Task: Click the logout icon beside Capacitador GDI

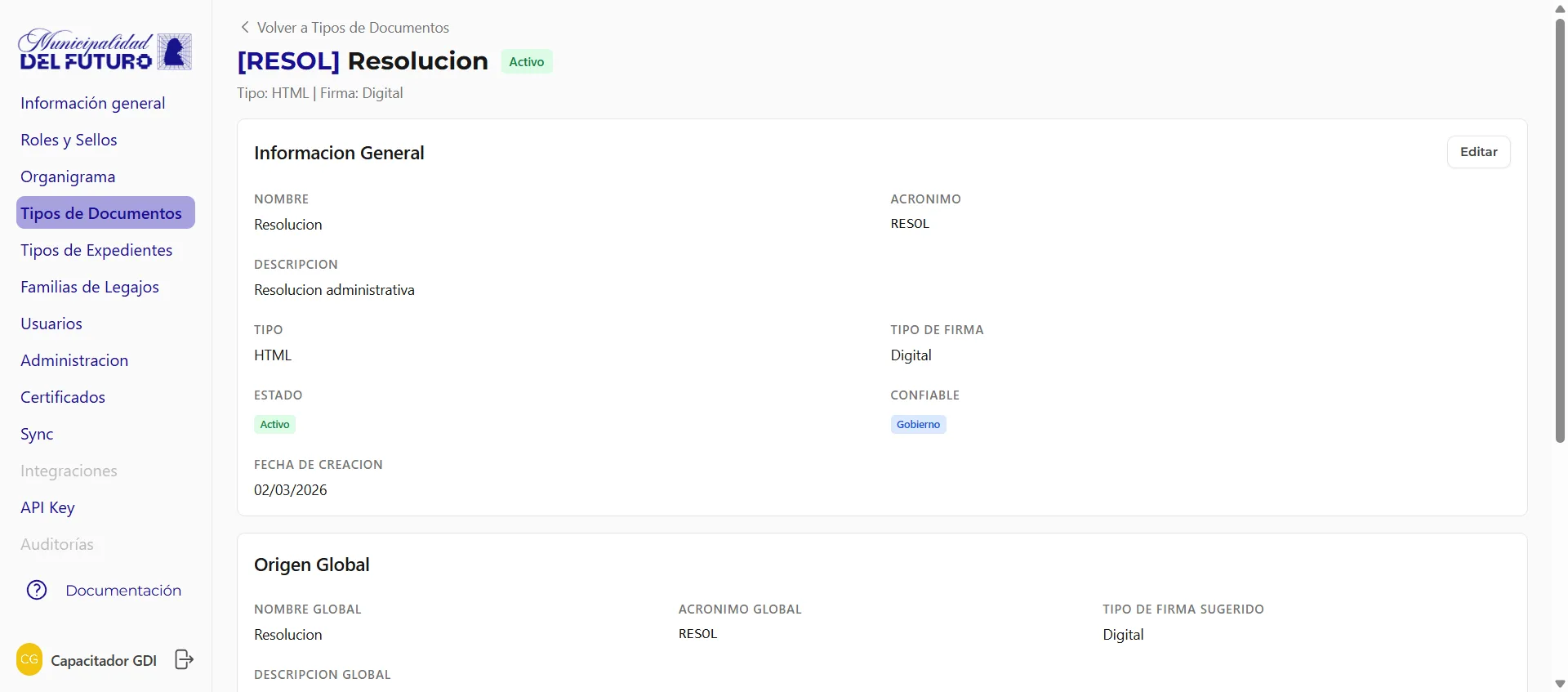Action: [x=185, y=659]
